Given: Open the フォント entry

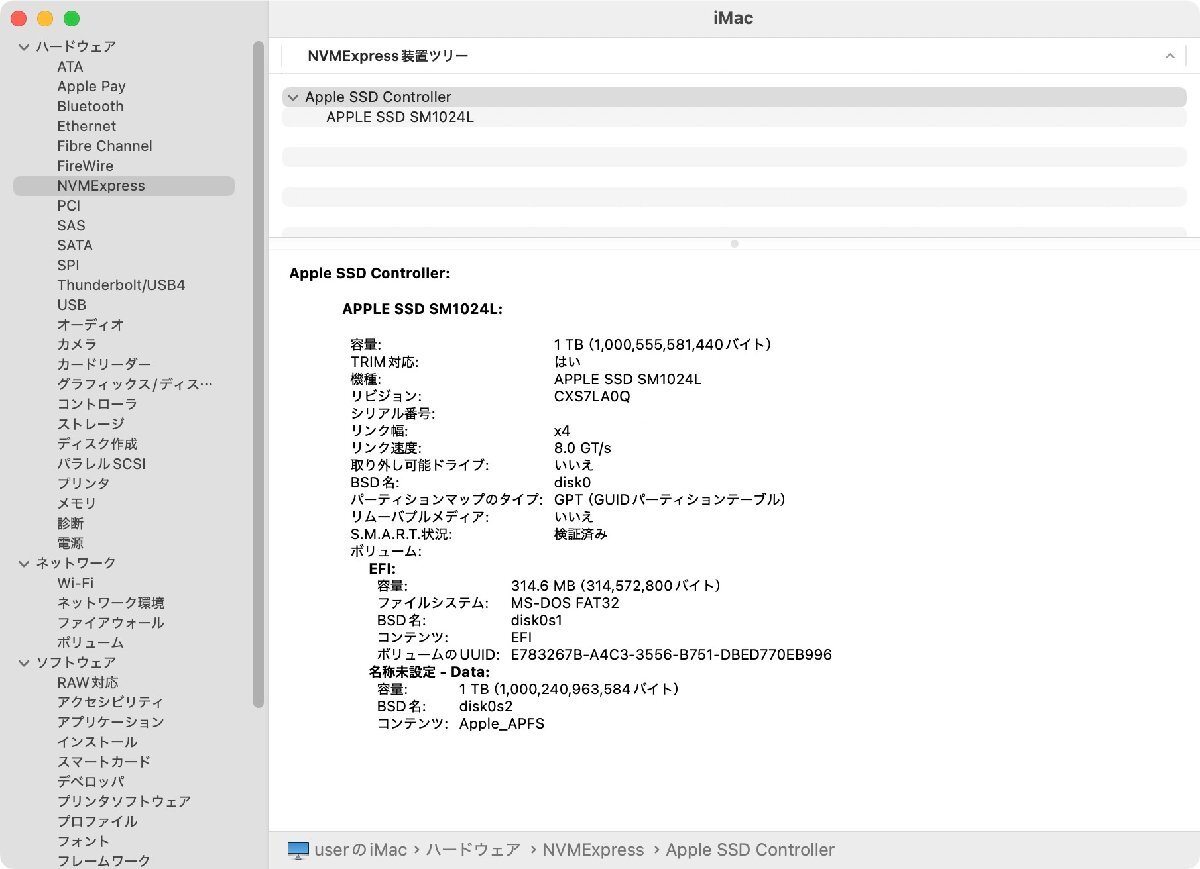Looking at the screenshot, I should click(x=83, y=841).
